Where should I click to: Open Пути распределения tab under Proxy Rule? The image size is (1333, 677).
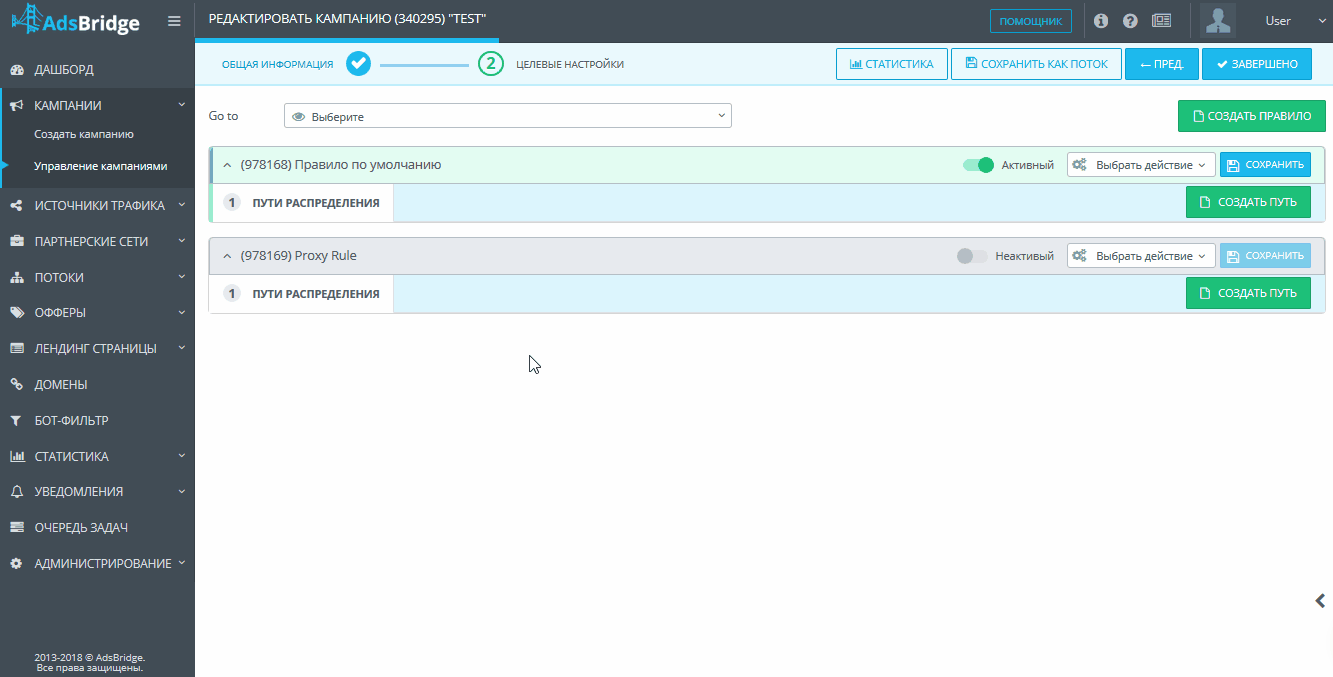click(x=301, y=294)
